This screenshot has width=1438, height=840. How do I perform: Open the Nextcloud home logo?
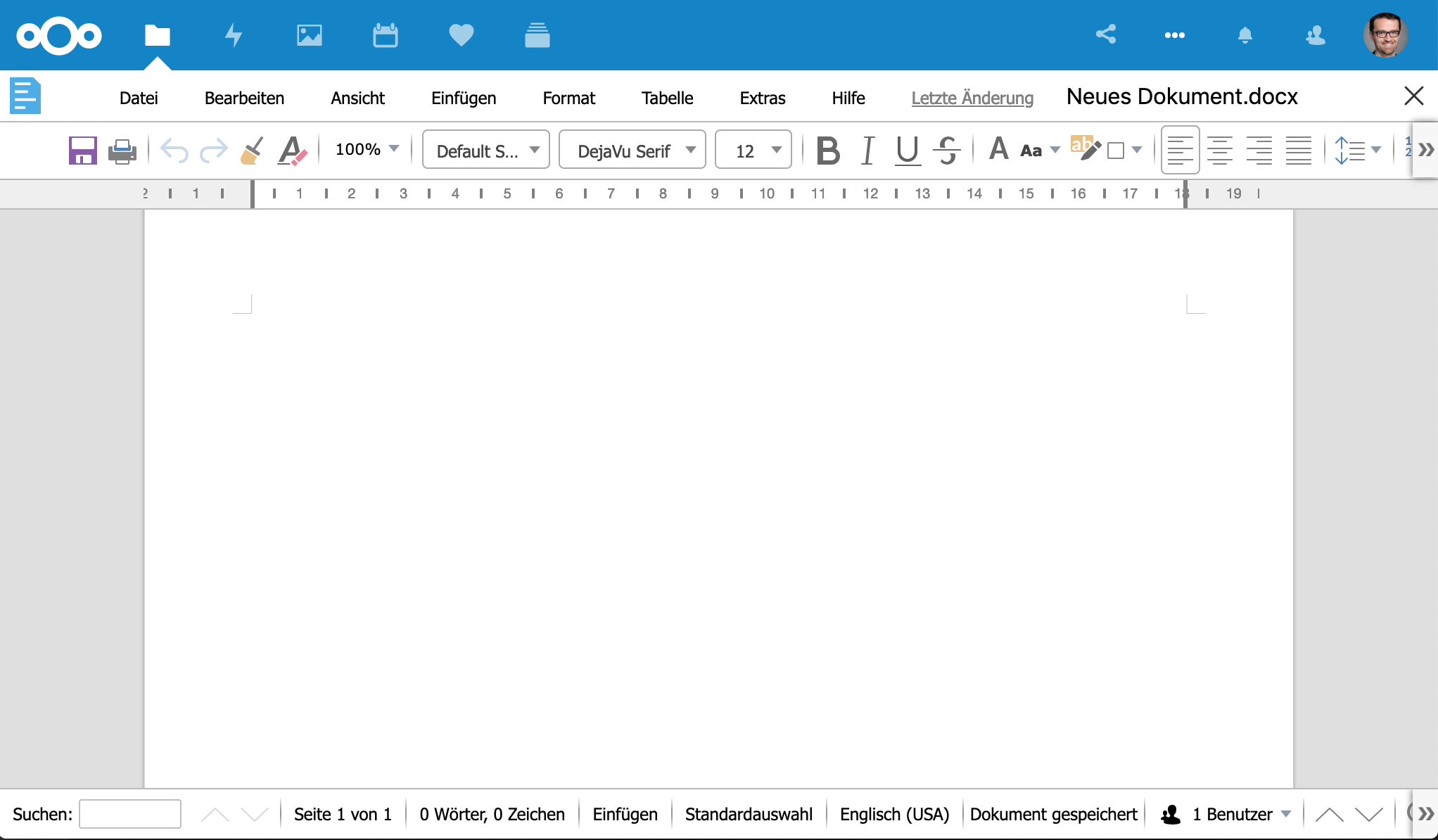(x=59, y=35)
